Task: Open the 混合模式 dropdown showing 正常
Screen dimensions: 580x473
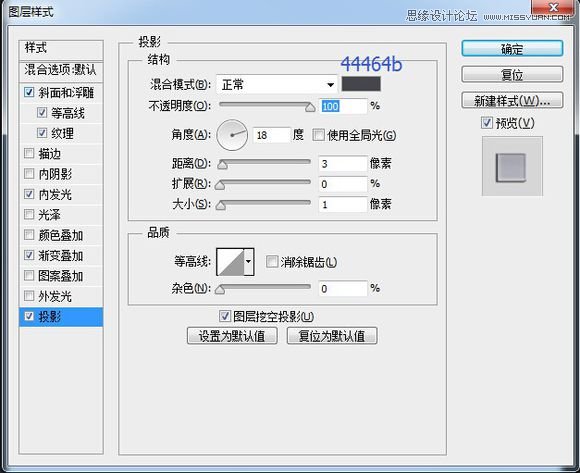Action: click(x=277, y=85)
